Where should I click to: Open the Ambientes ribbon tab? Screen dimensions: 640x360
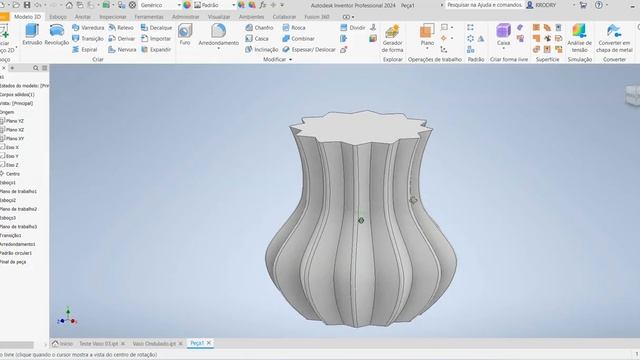251,17
